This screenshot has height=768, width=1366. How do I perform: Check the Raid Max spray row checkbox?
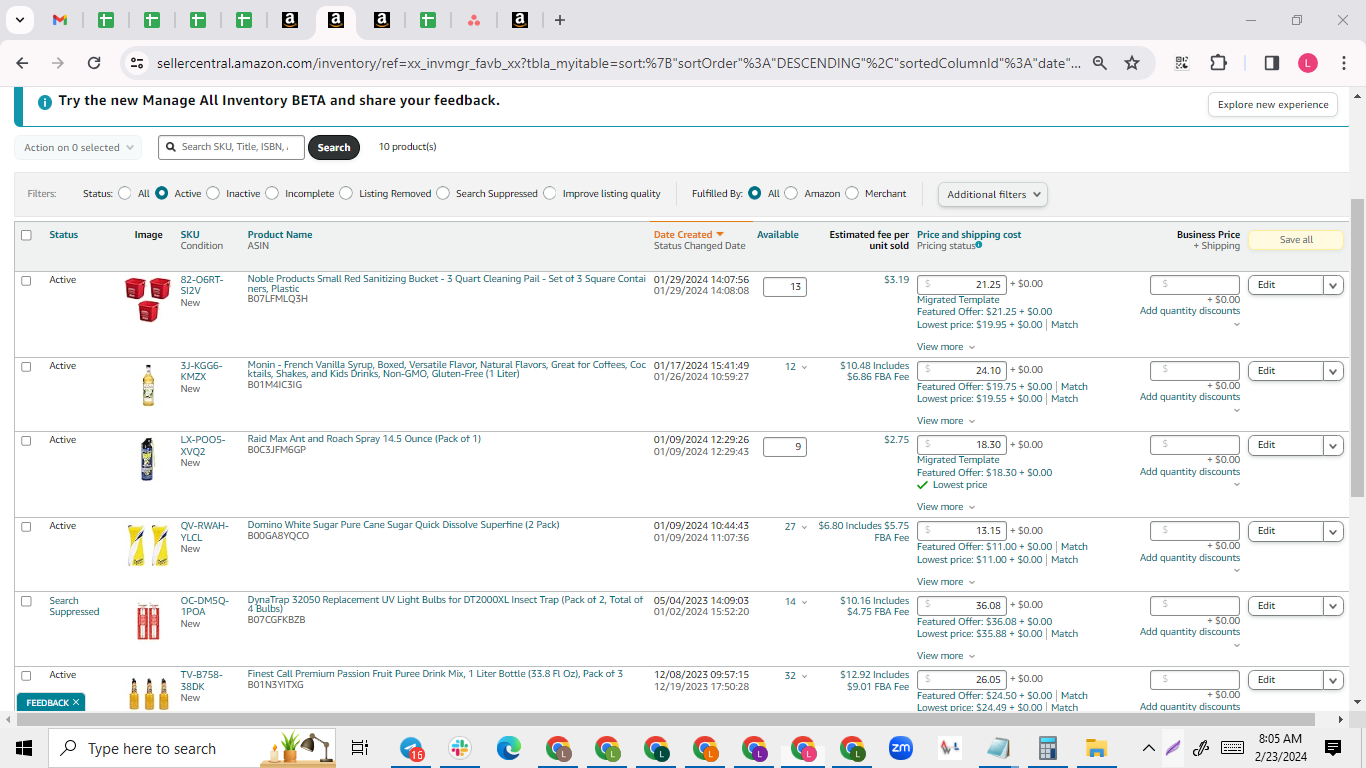(26, 440)
